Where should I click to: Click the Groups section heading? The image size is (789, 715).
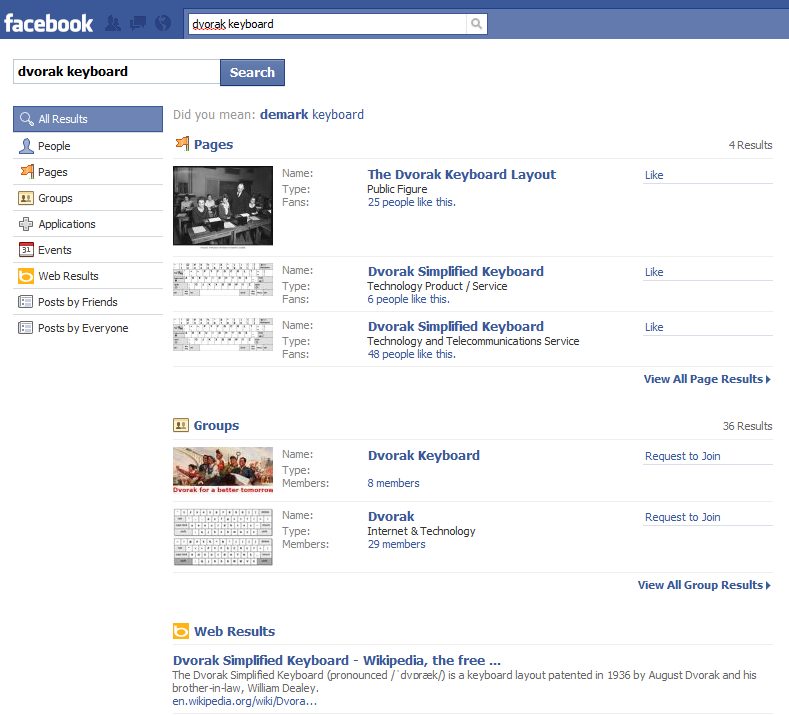[x=216, y=426]
